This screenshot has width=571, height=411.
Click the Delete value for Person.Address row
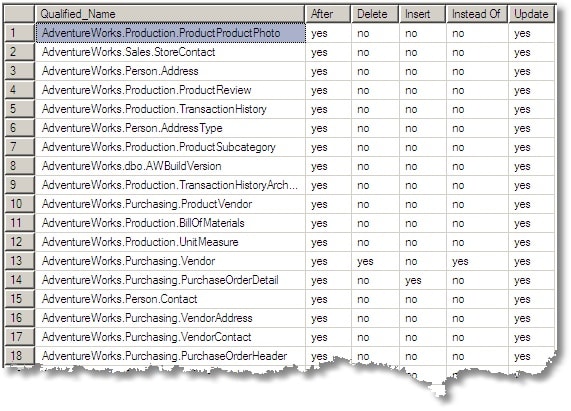coord(375,71)
